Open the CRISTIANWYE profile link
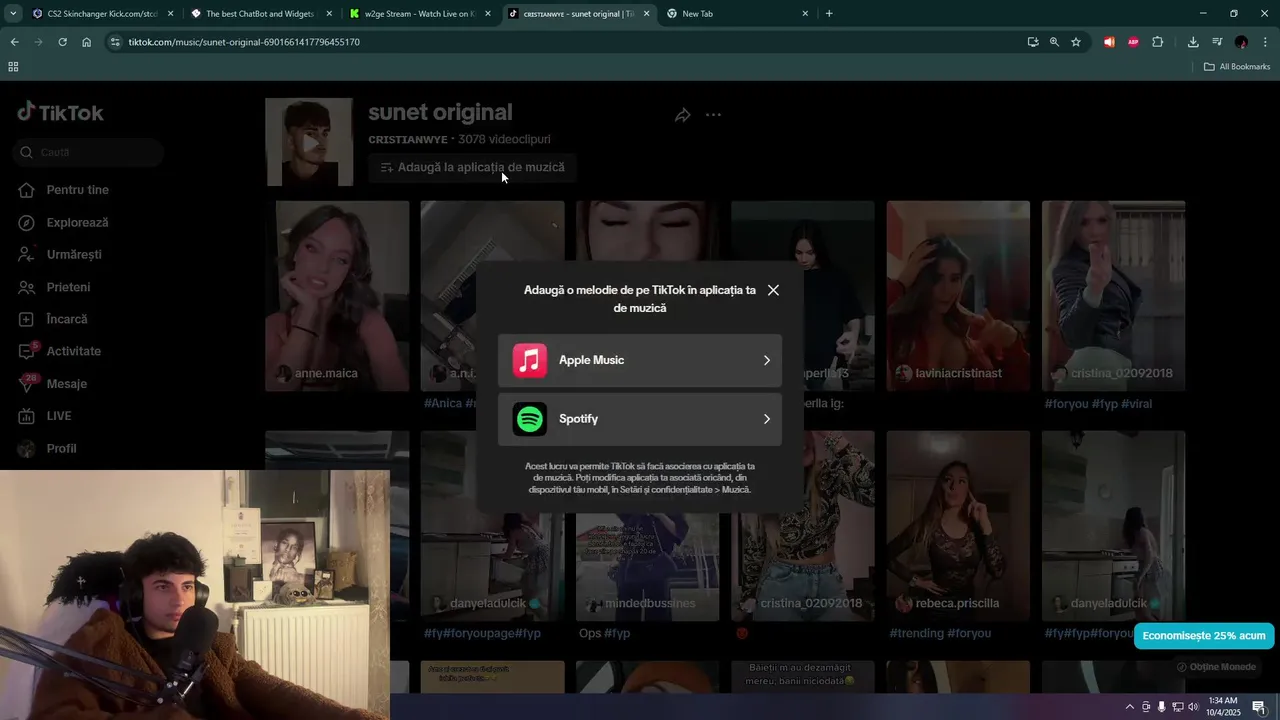This screenshot has height=720, width=1280. point(408,139)
